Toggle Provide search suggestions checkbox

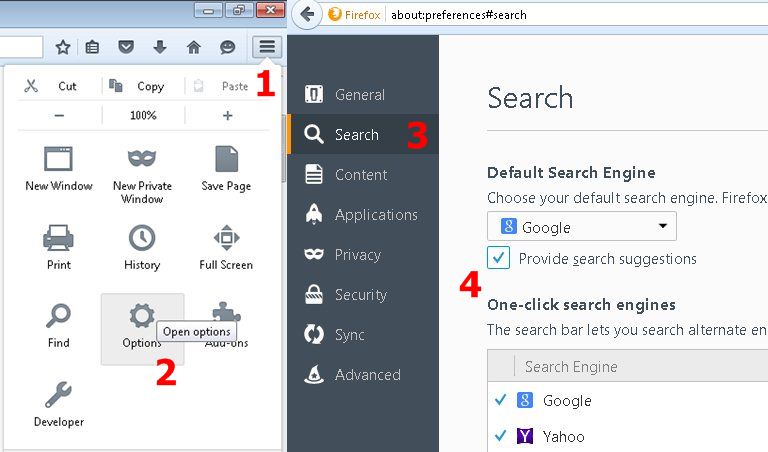click(499, 258)
